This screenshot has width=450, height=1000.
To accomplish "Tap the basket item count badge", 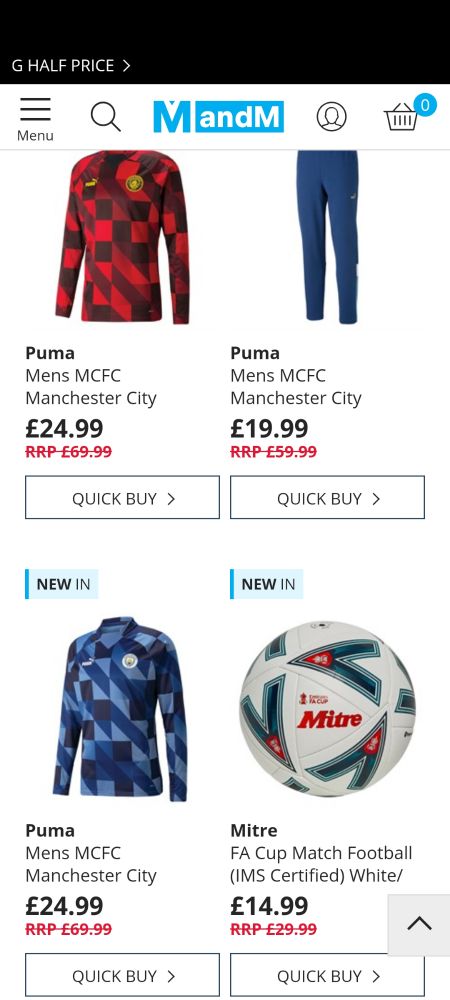I will 425,105.
